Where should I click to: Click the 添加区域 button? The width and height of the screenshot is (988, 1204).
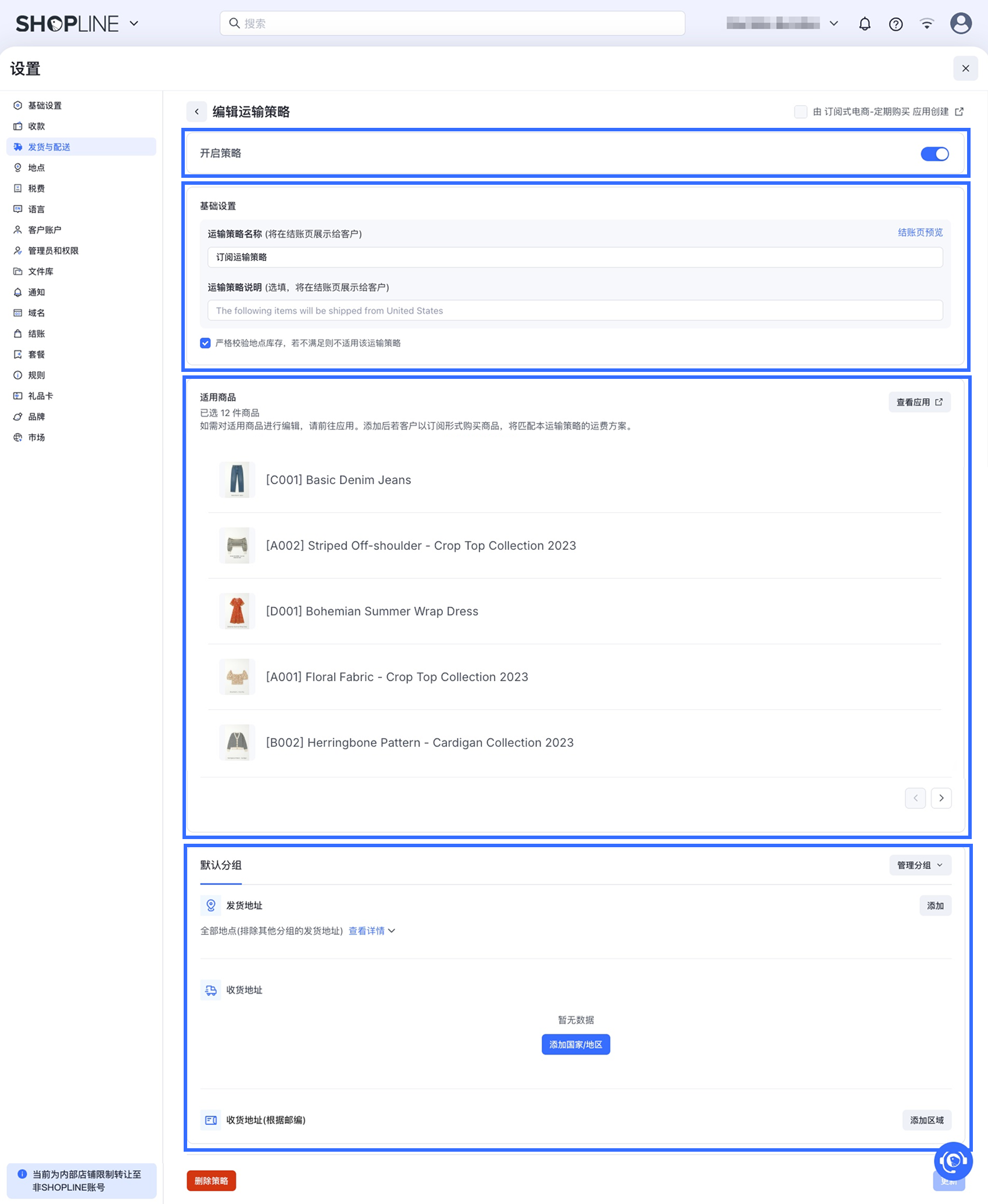(927, 1120)
